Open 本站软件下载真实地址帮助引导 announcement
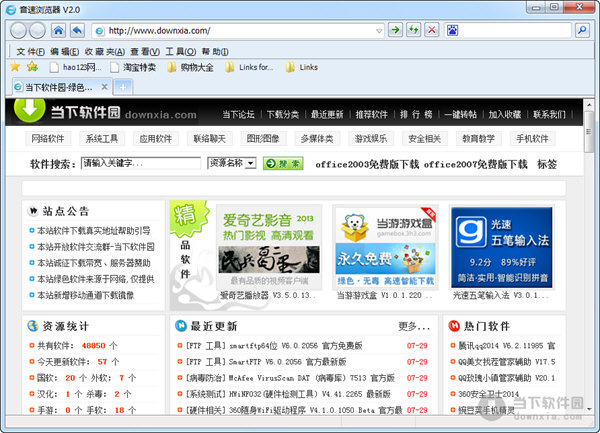This screenshot has width=600, height=433. [94, 231]
